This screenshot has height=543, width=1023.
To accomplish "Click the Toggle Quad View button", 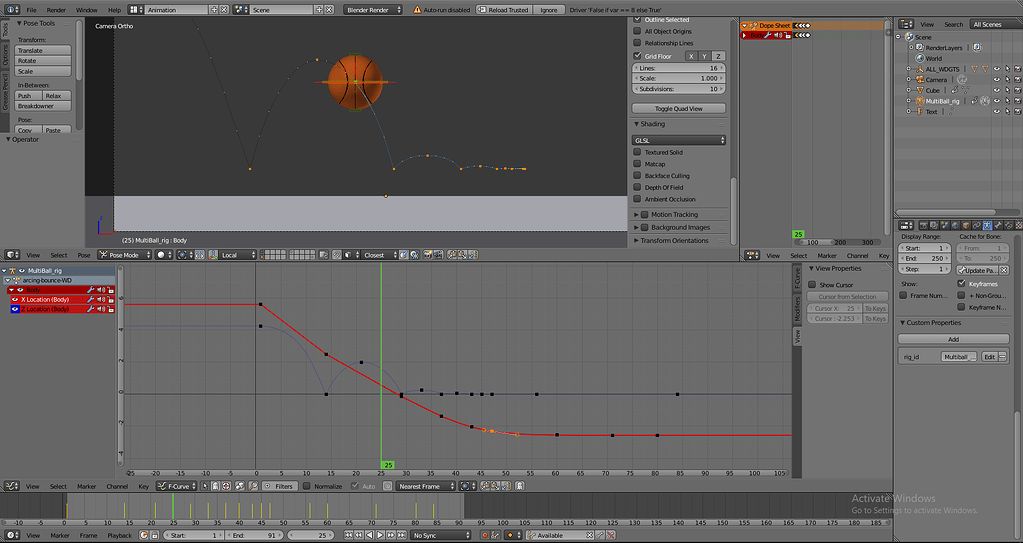I will click(x=679, y=109).
